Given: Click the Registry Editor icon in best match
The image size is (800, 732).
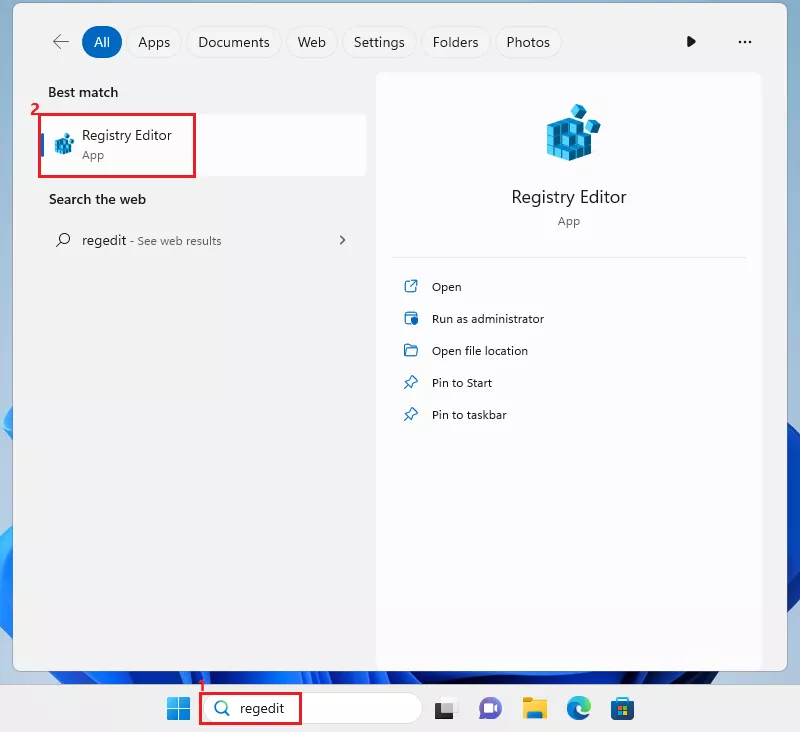Looking at the screenshot, I should [x=64, y=144].
